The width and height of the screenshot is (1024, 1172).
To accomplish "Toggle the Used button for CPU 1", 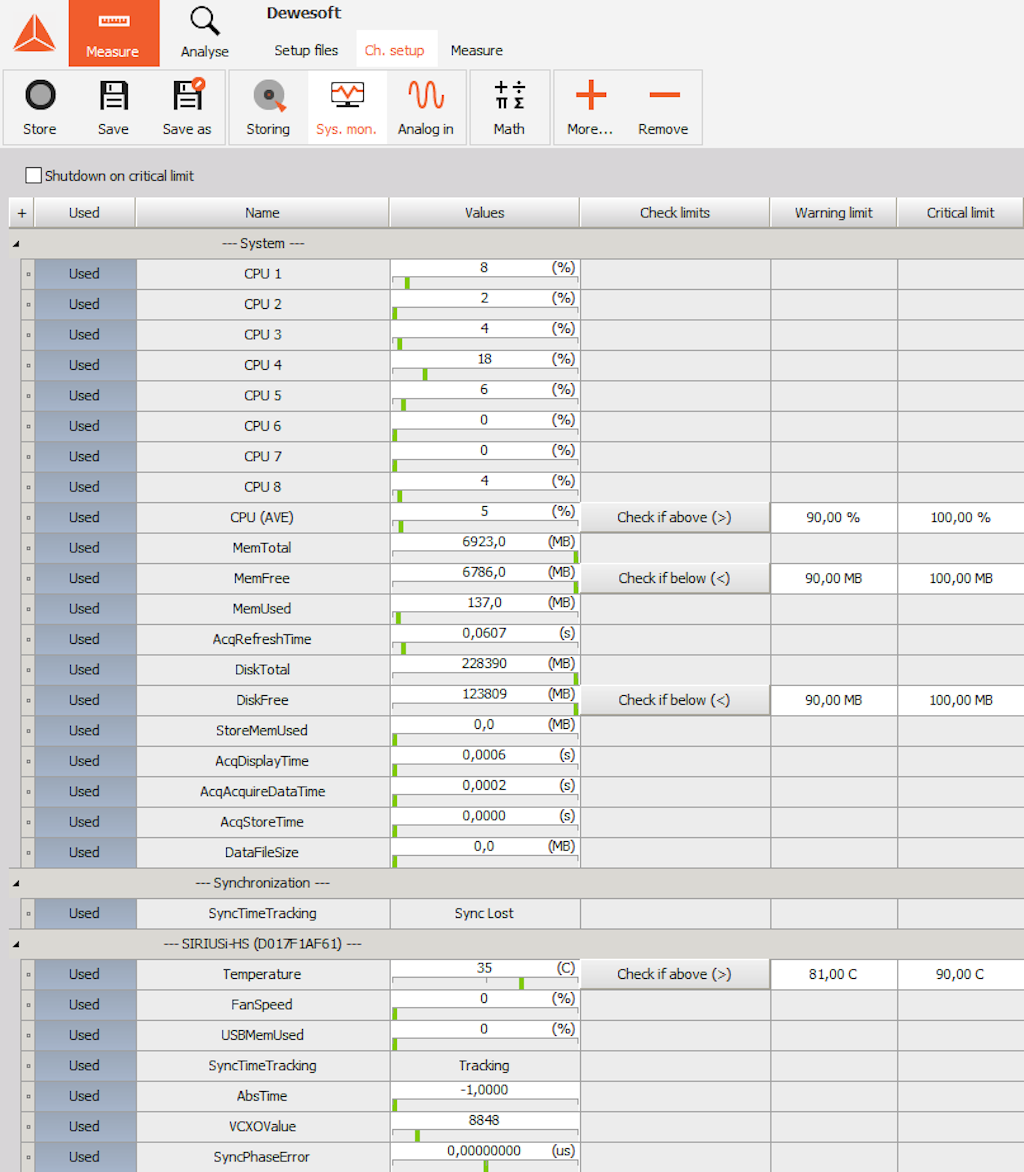I will click(x=85, y=274).
